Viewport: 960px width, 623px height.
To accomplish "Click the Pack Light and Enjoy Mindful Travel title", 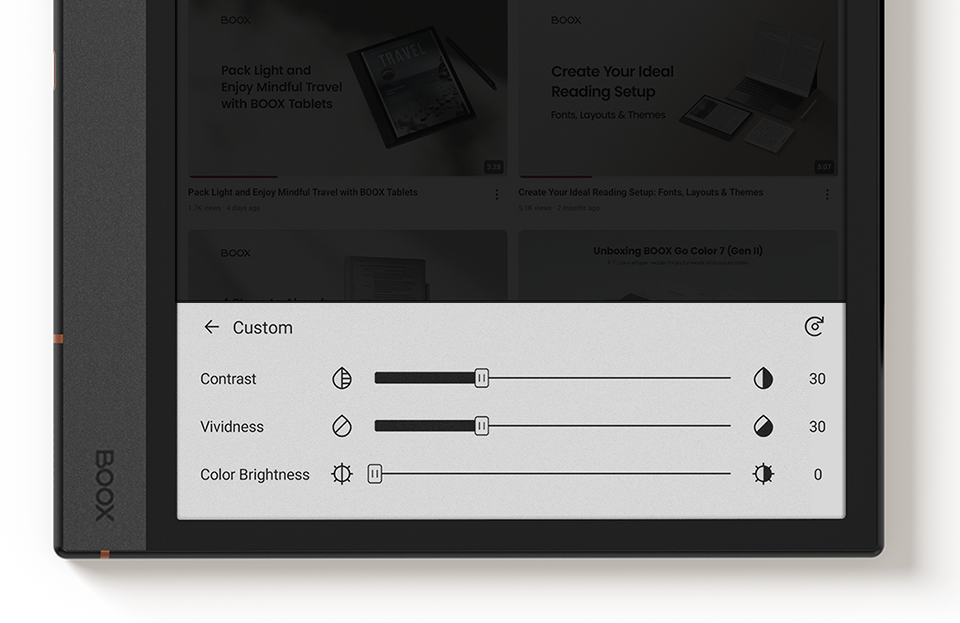I will [303, 192].
